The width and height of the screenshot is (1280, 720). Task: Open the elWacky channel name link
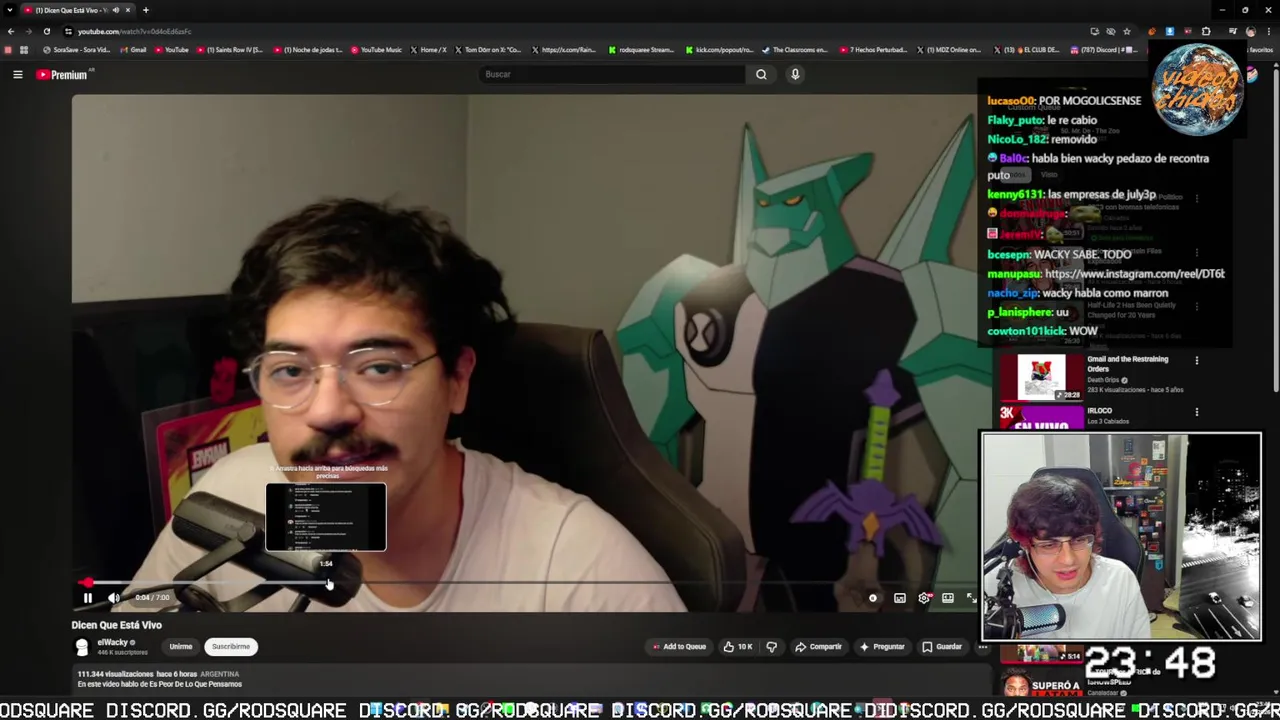tap(112, 643)
